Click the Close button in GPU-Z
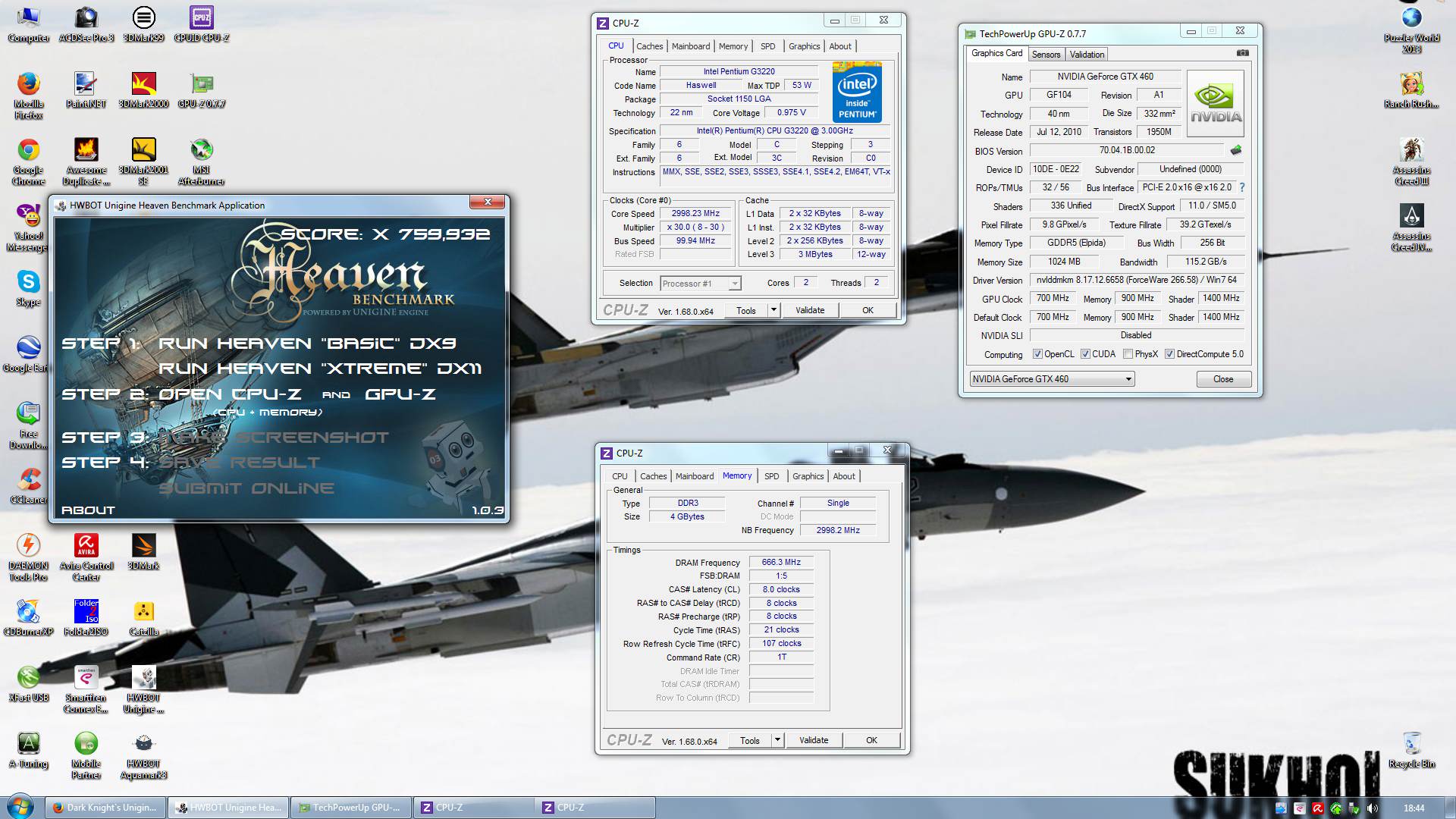The width and height of the screenshot is (1456, 819). (x=1223, y=379)
